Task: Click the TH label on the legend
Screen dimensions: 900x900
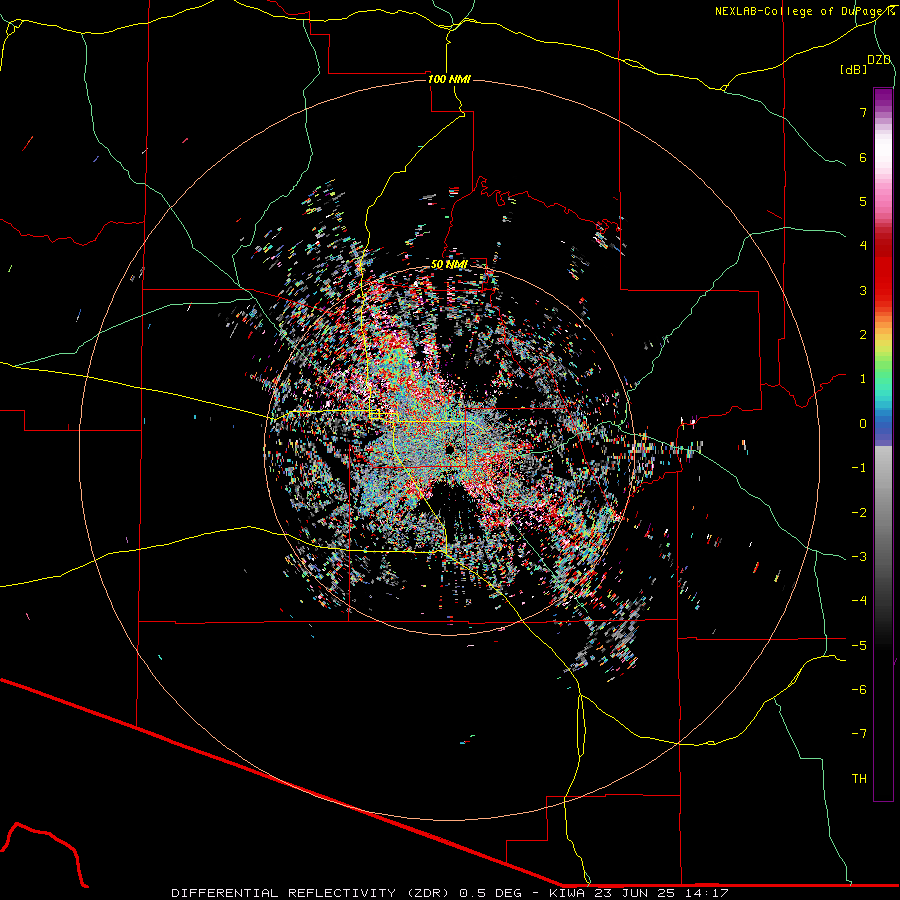Action: click(x=859, y=779)
